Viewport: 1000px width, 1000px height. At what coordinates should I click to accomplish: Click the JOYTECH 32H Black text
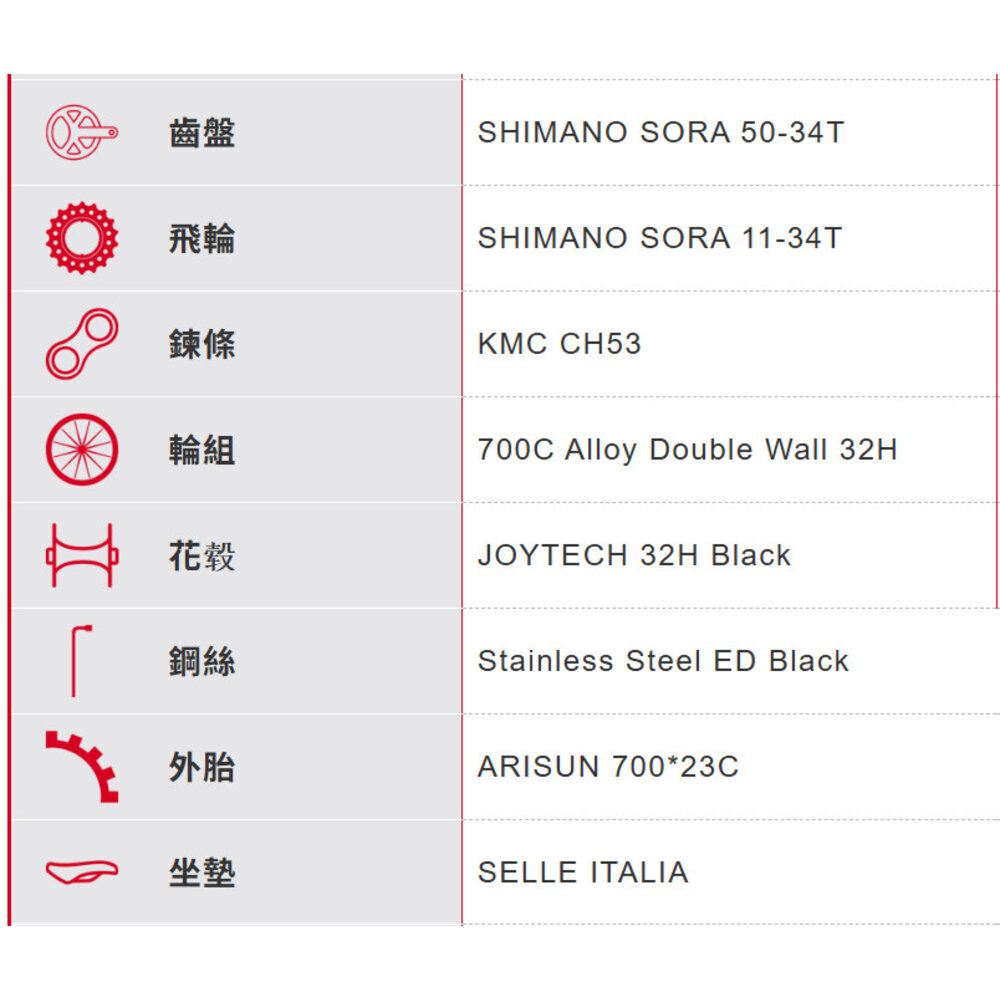tap(634, 555)
